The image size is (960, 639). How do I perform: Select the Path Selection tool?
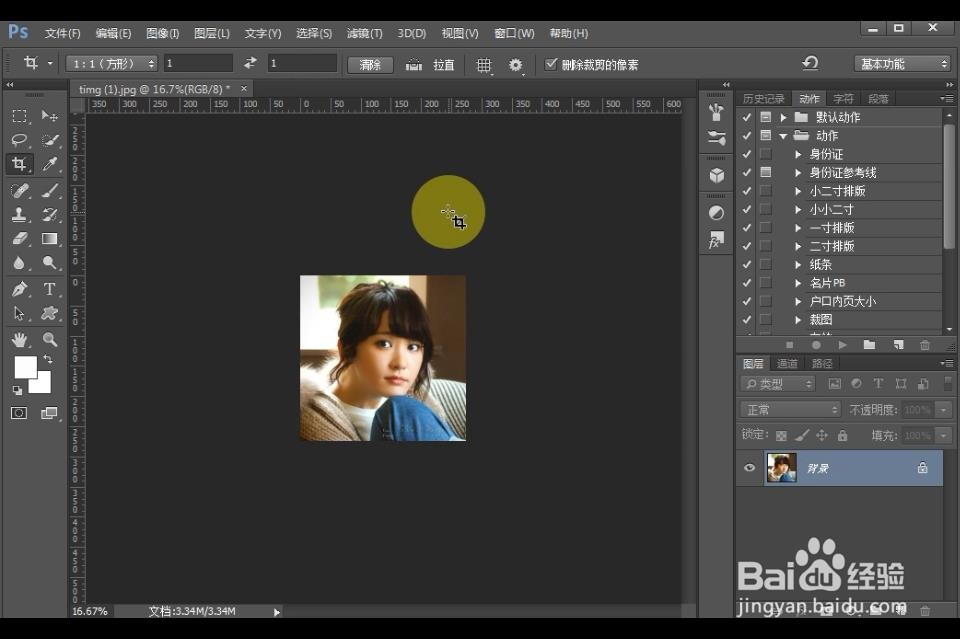[20, 313]
